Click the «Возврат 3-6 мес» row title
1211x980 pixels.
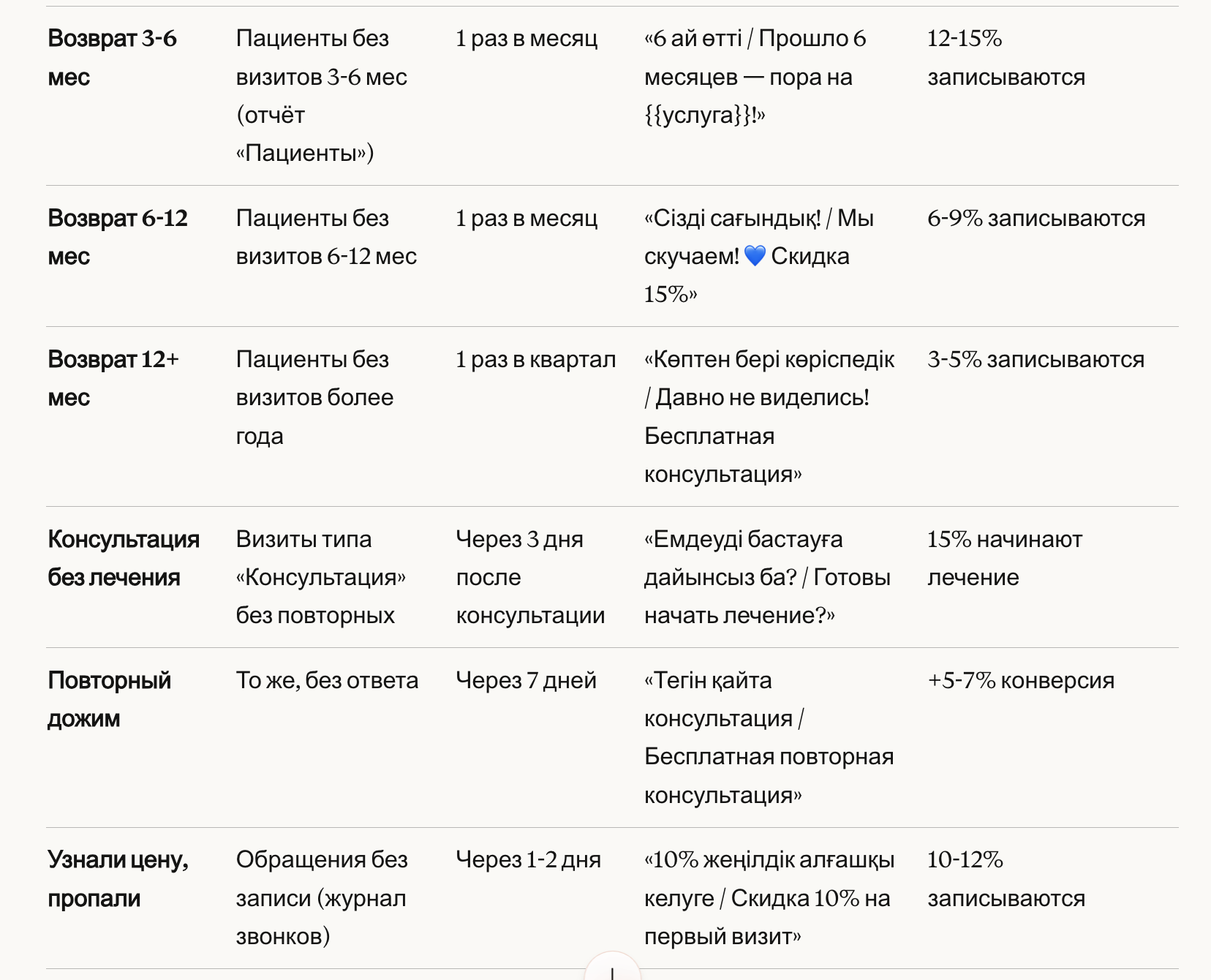pos(112,58)
